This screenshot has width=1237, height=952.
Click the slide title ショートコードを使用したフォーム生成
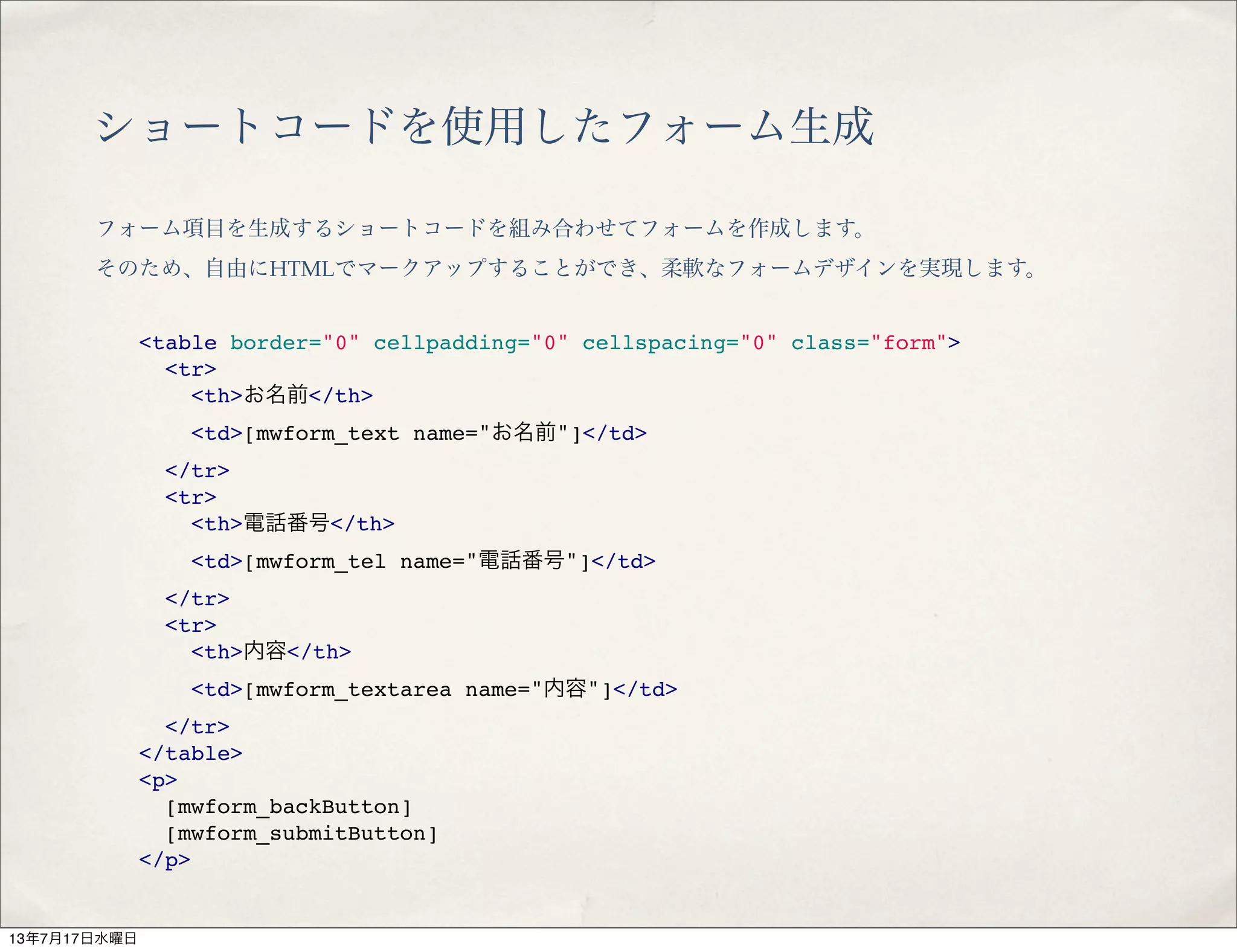[x=485, y=127]
